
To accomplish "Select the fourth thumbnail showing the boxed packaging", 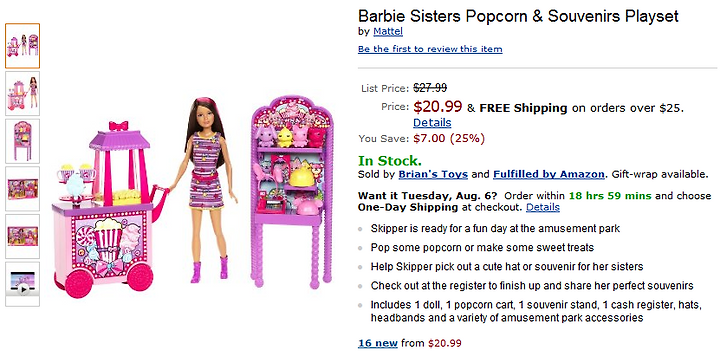I will click(x=22, y=189).
